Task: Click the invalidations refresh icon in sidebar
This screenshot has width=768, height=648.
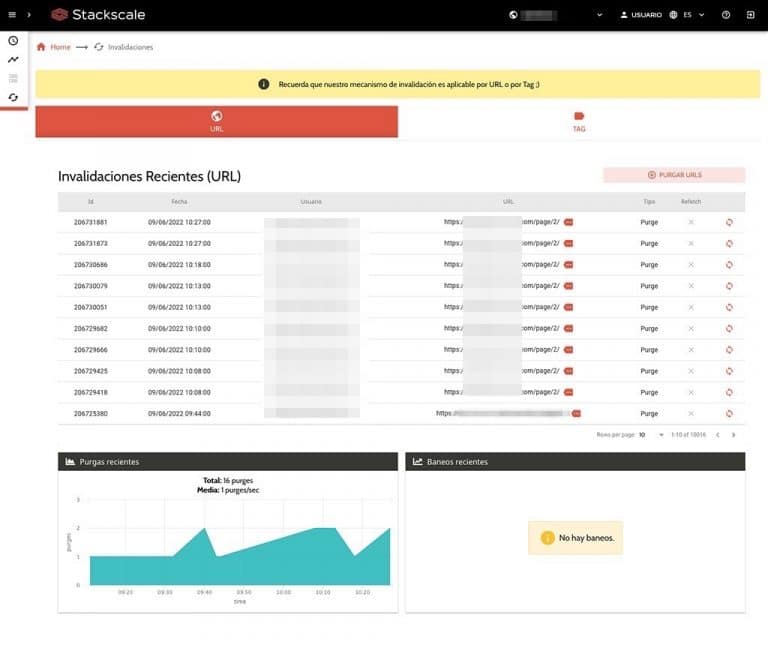Action: 13,97
